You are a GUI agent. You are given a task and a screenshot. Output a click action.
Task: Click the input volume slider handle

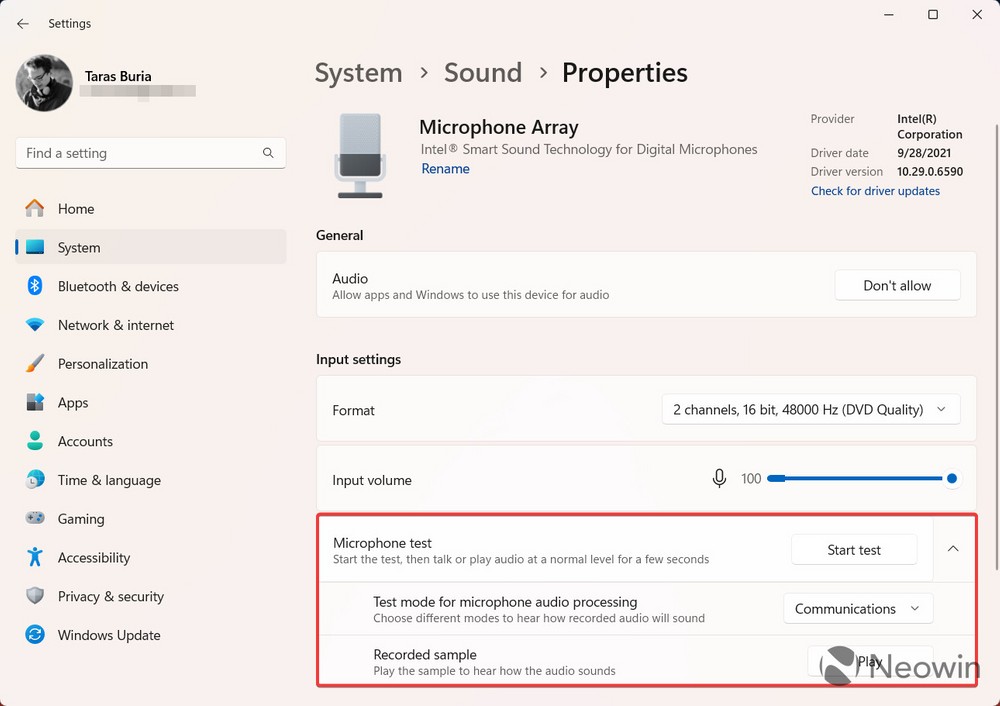click(952, 479)
